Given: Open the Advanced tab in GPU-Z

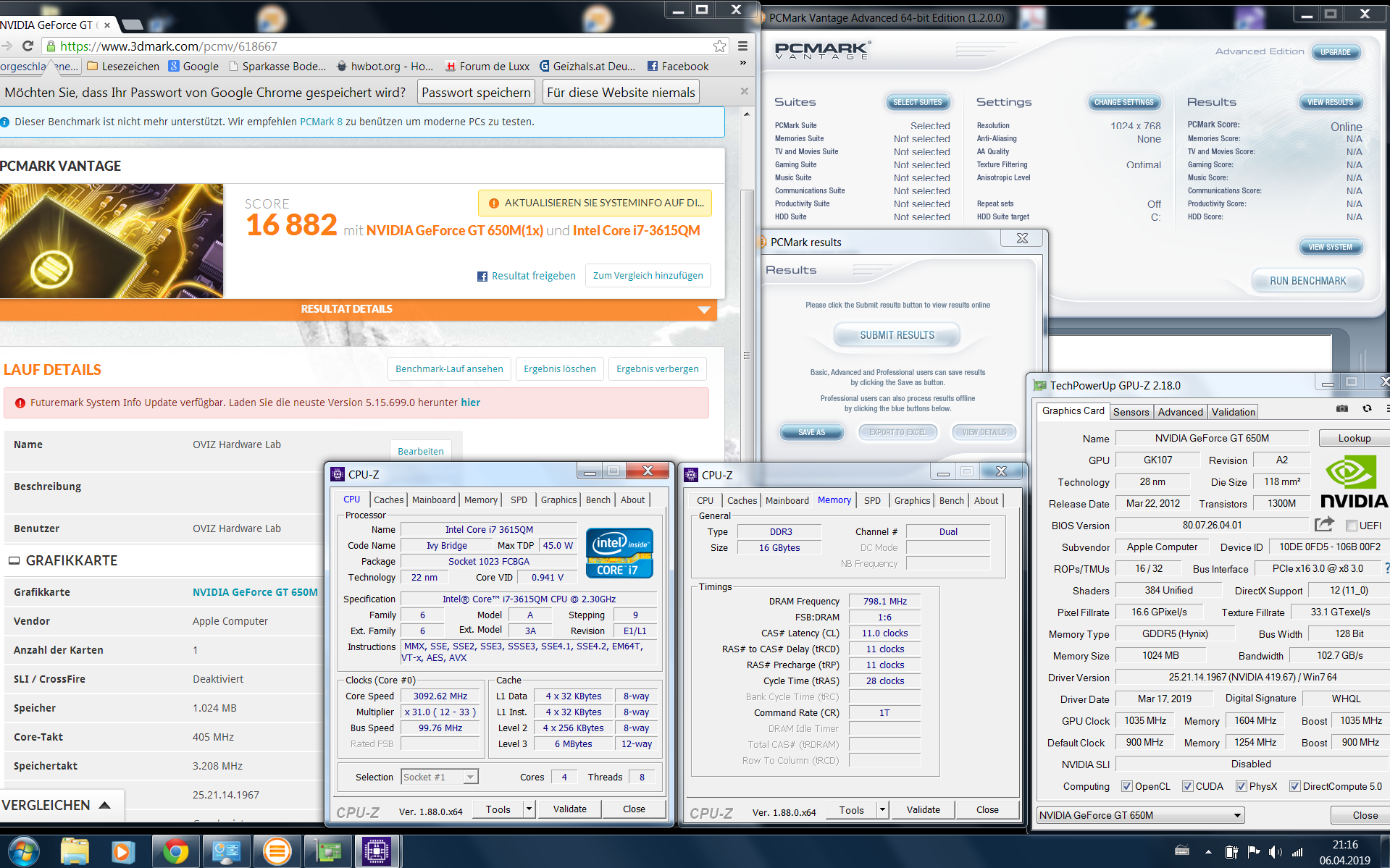Looking at the screenshot, I should coord(1181,412).
